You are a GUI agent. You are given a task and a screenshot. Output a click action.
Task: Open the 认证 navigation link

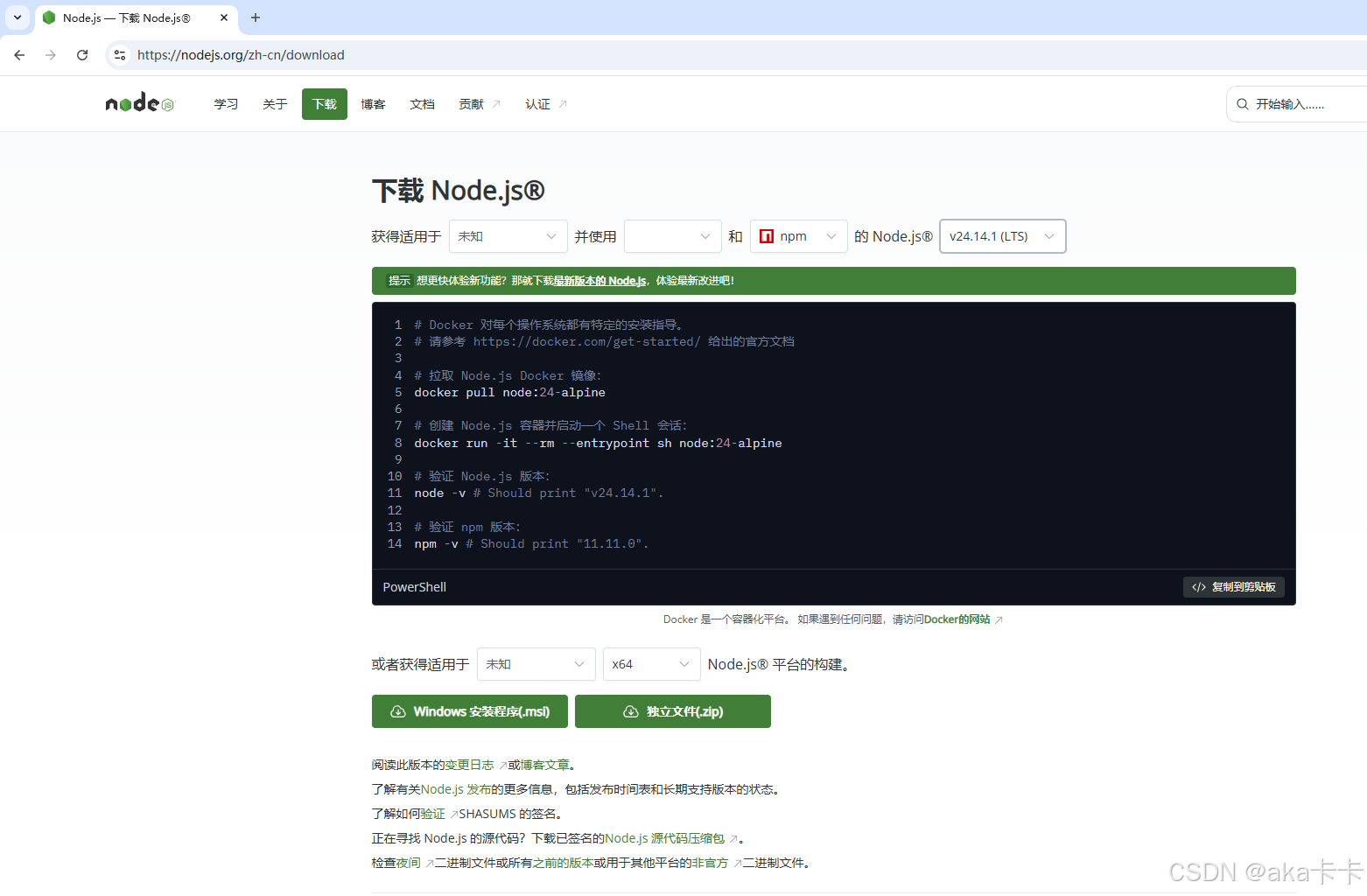tap(546, 104)
